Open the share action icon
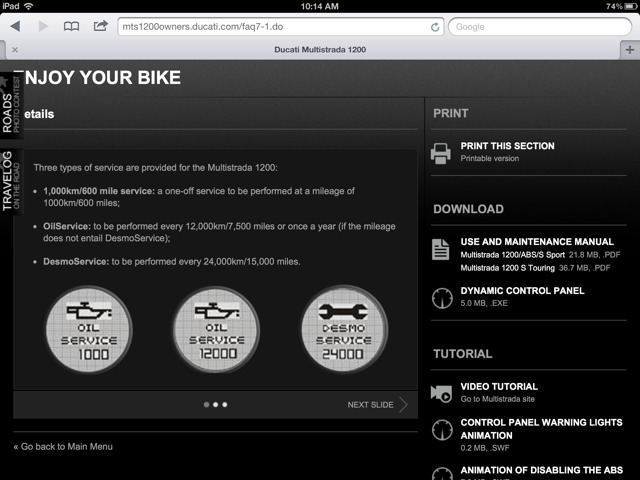Image resolution: width=640 pixels, height=480 pixels. click(x=101, y=26)
